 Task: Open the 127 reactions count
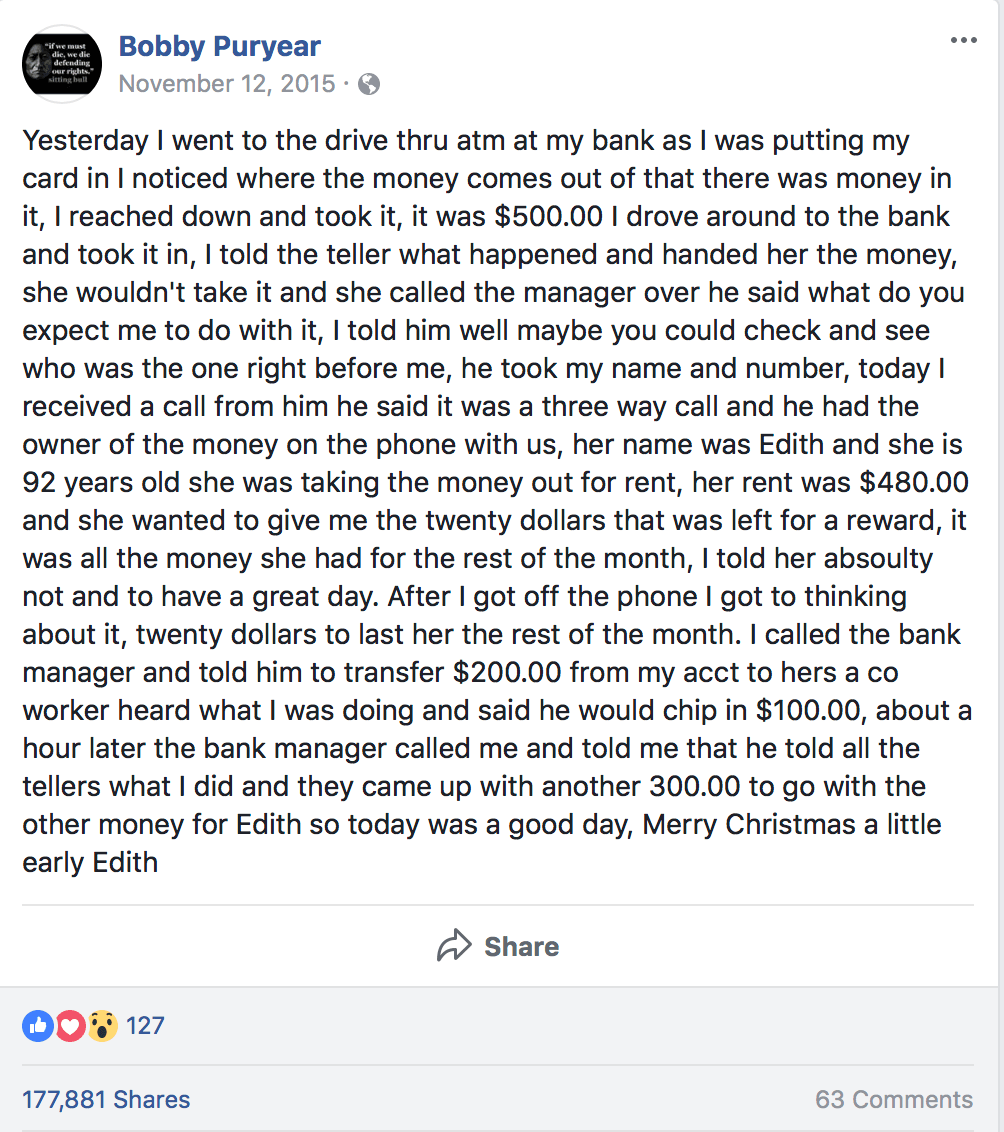[x=145, y=1025]
